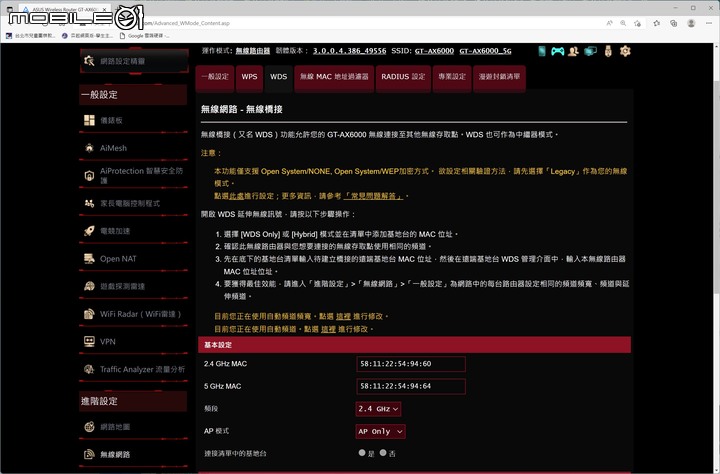Open the 頻段 2.4 GHz dropdown
Viewport: 720px width, 474px height.
point(378,409)
